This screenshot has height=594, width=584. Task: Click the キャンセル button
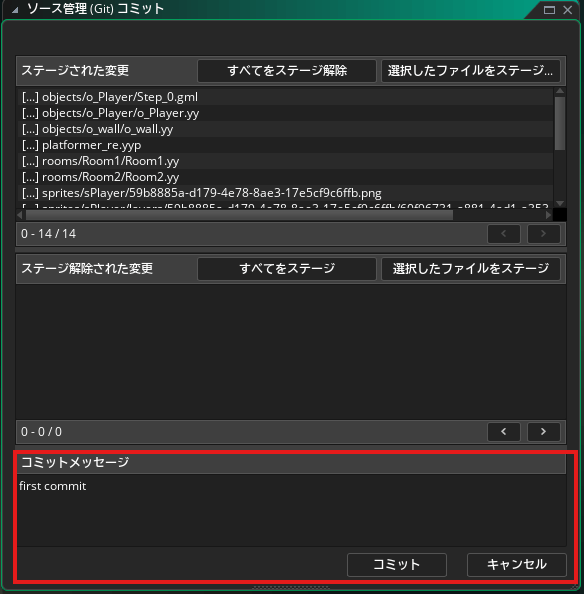(x=517, y=564)
